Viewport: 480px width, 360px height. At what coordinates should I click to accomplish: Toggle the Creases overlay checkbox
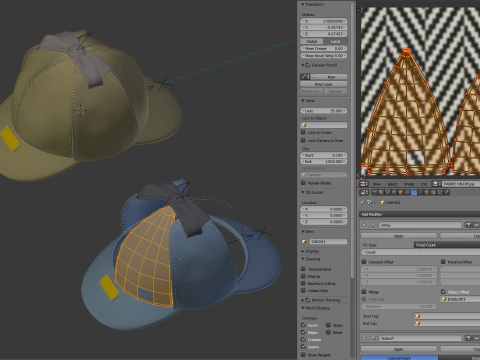click(x=303, y=339)
